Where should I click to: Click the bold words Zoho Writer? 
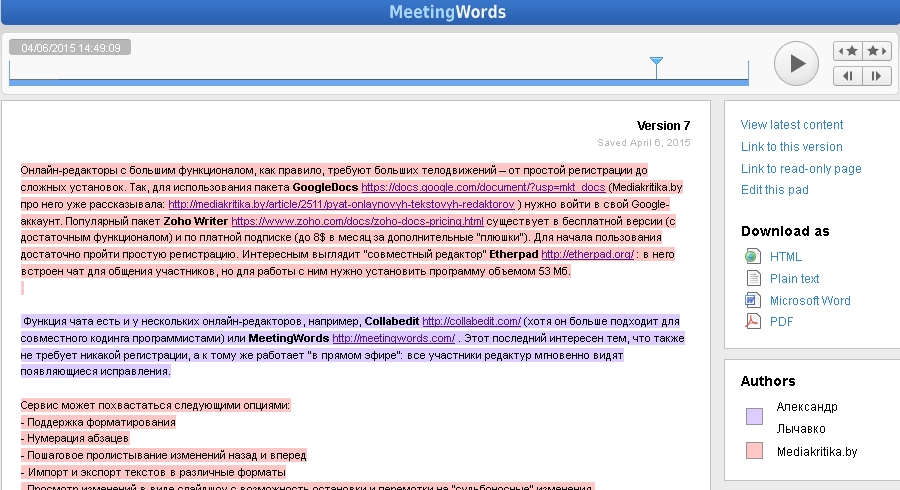tap(195, 221)
